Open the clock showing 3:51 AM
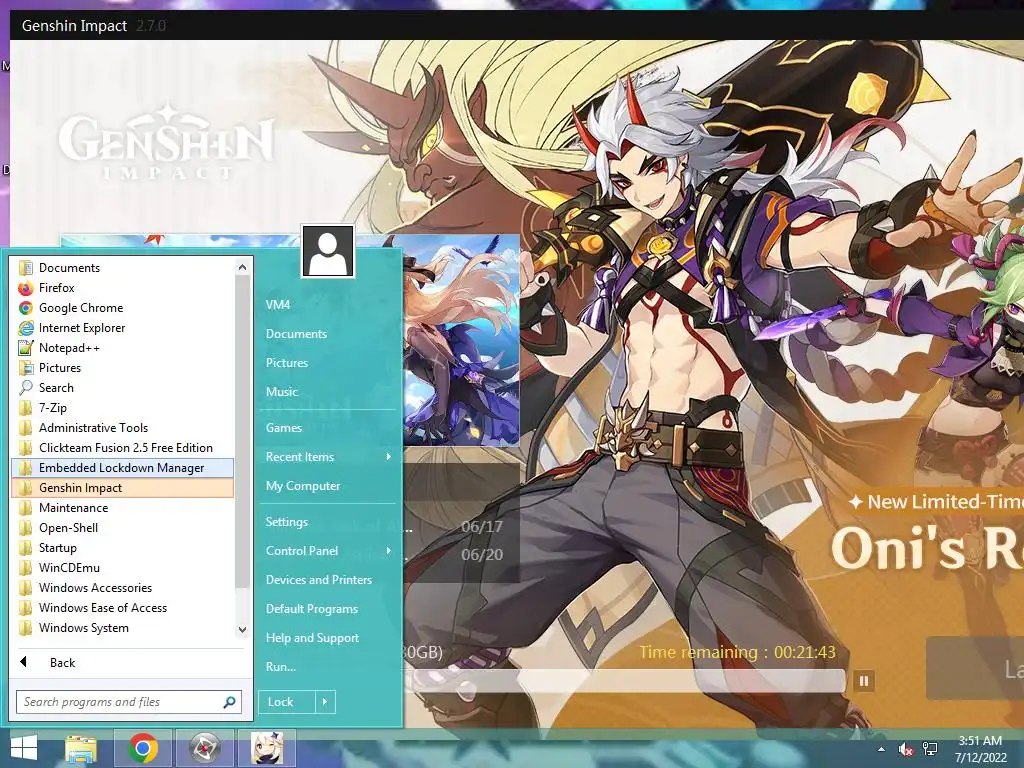1024x768 pixels. click(x=980, y=749)
